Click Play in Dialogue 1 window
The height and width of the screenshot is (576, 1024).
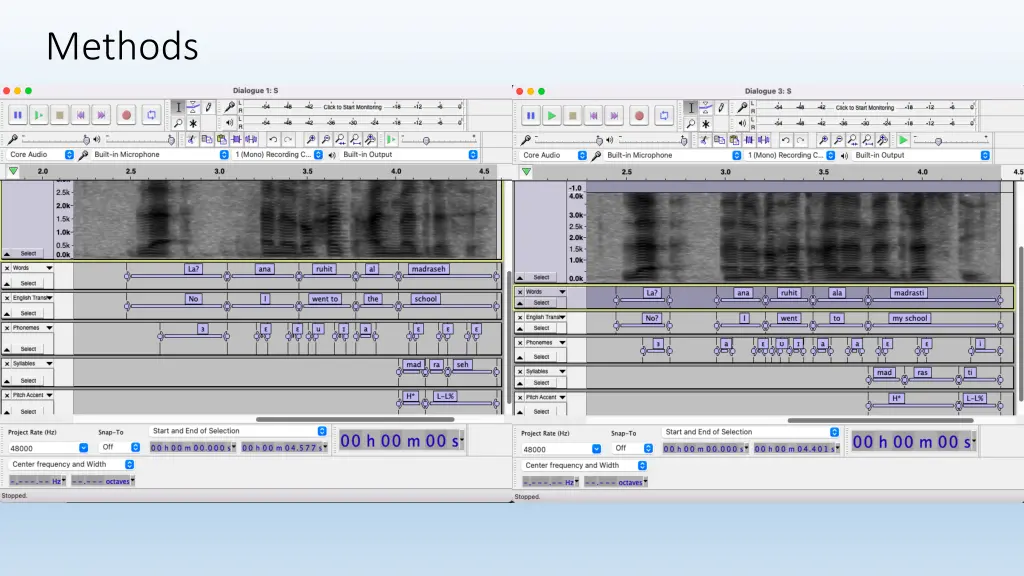pyautogui.click(x=39, y=115)
